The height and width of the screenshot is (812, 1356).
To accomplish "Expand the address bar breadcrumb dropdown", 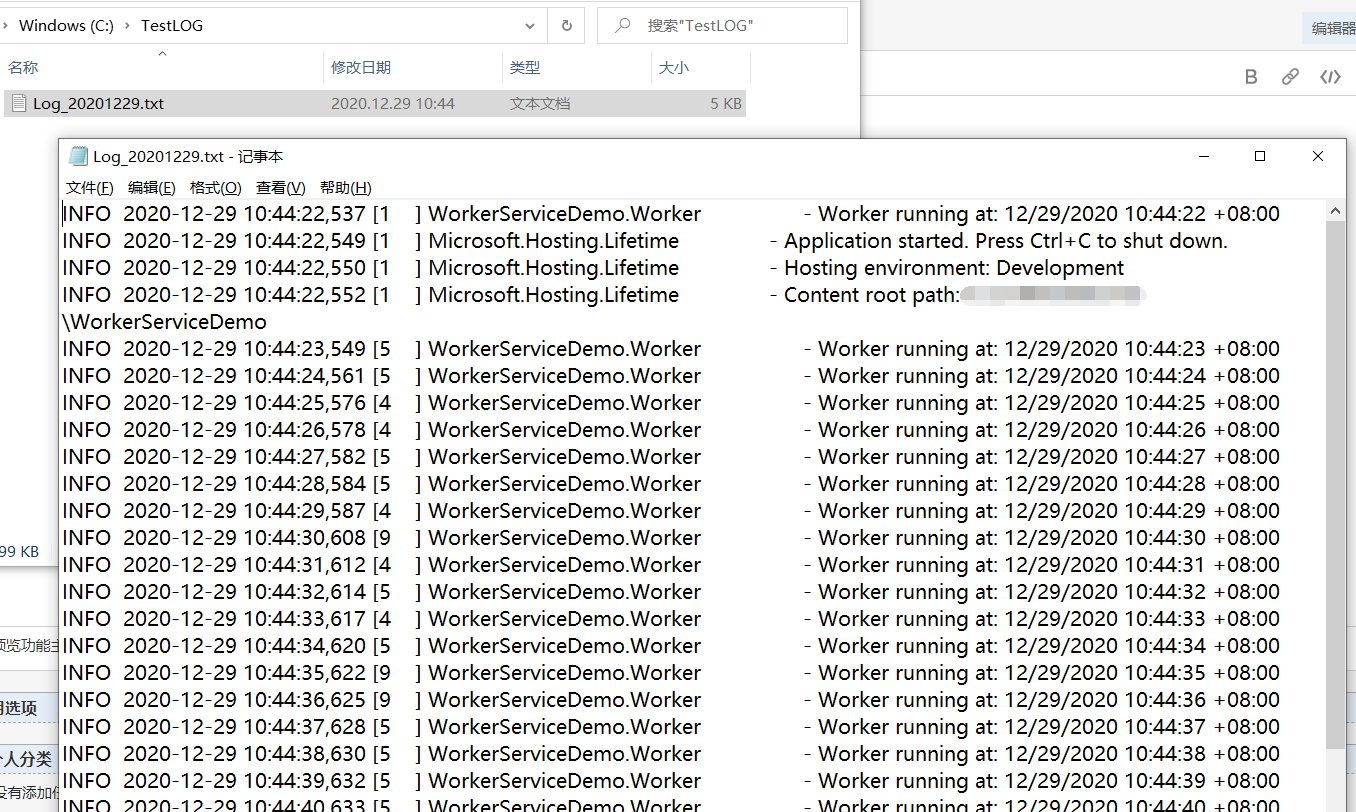I will tap(530, 25).
